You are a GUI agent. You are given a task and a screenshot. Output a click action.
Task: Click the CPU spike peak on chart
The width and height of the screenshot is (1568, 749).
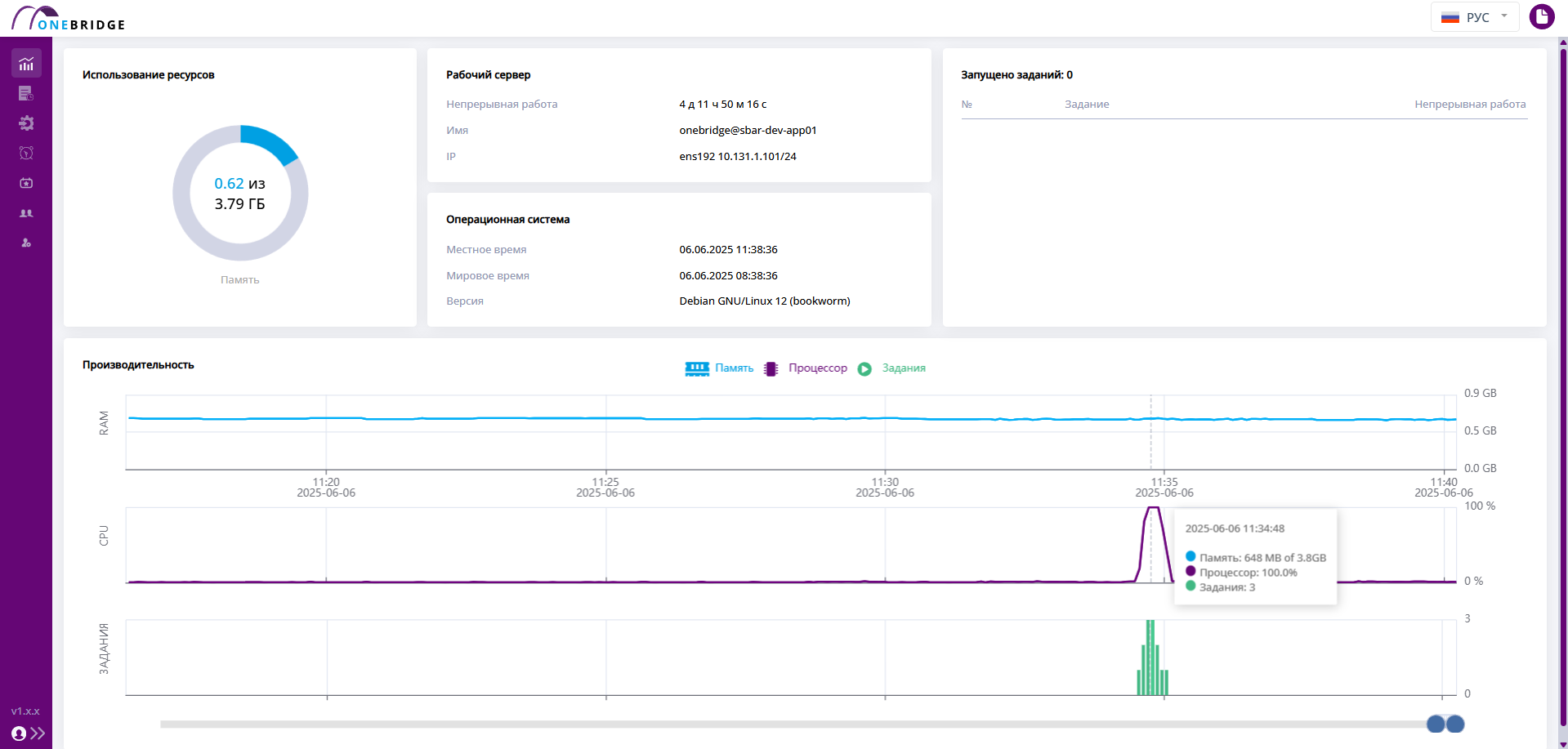(1153, 509)
